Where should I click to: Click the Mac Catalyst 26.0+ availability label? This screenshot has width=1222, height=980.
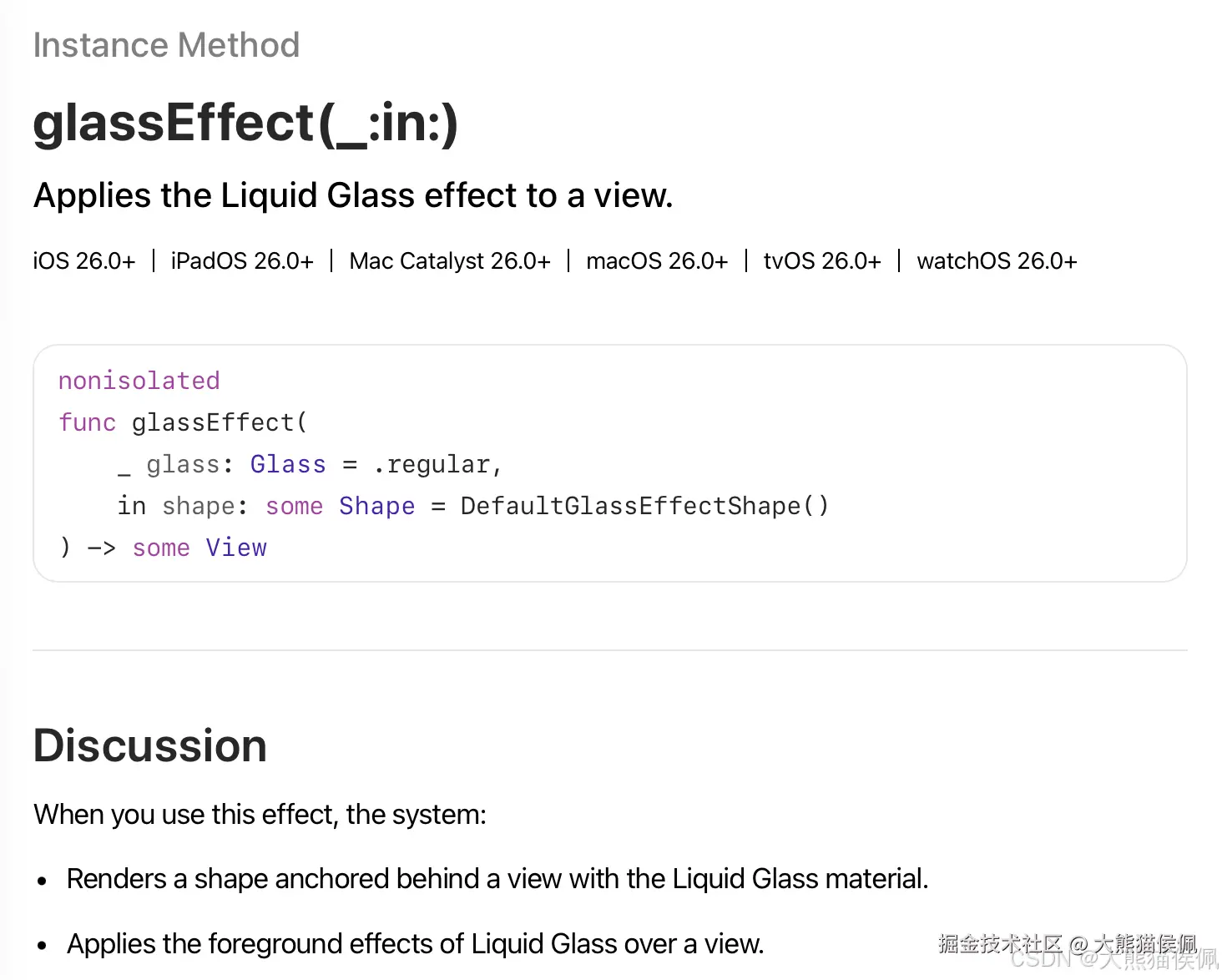(450, 260)
